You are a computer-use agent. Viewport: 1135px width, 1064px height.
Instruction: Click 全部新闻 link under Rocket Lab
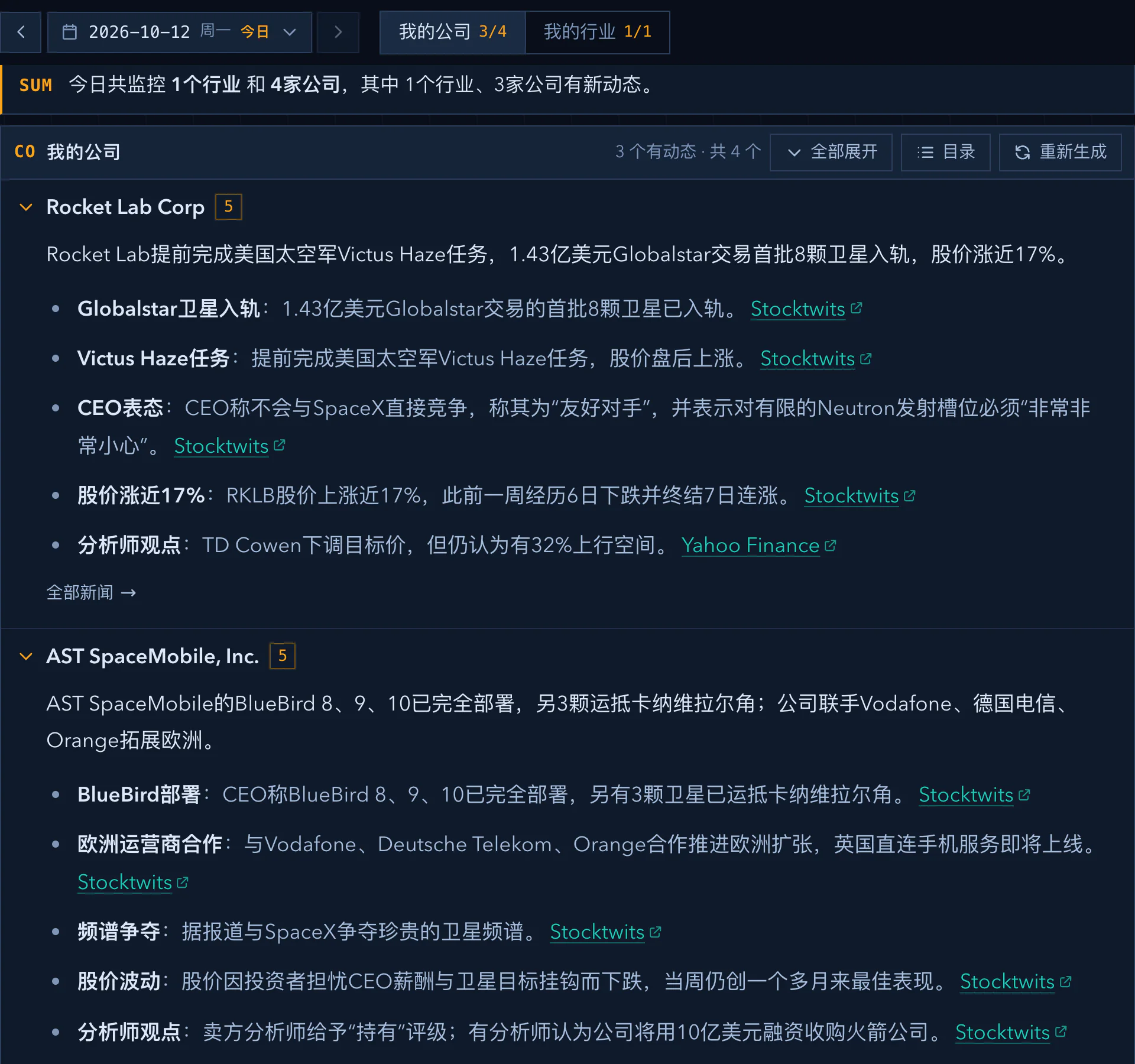(91, 592)
